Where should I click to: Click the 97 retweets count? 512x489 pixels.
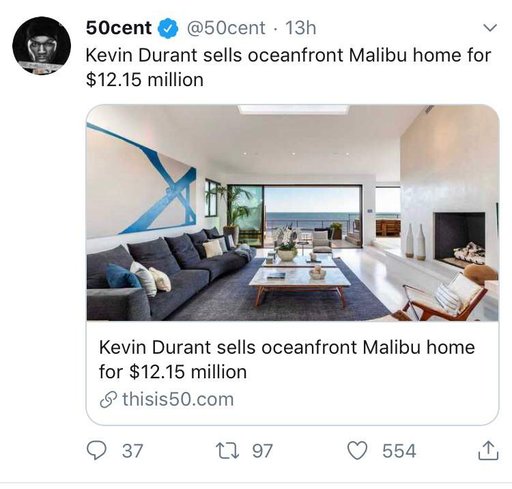pos(262,451)
